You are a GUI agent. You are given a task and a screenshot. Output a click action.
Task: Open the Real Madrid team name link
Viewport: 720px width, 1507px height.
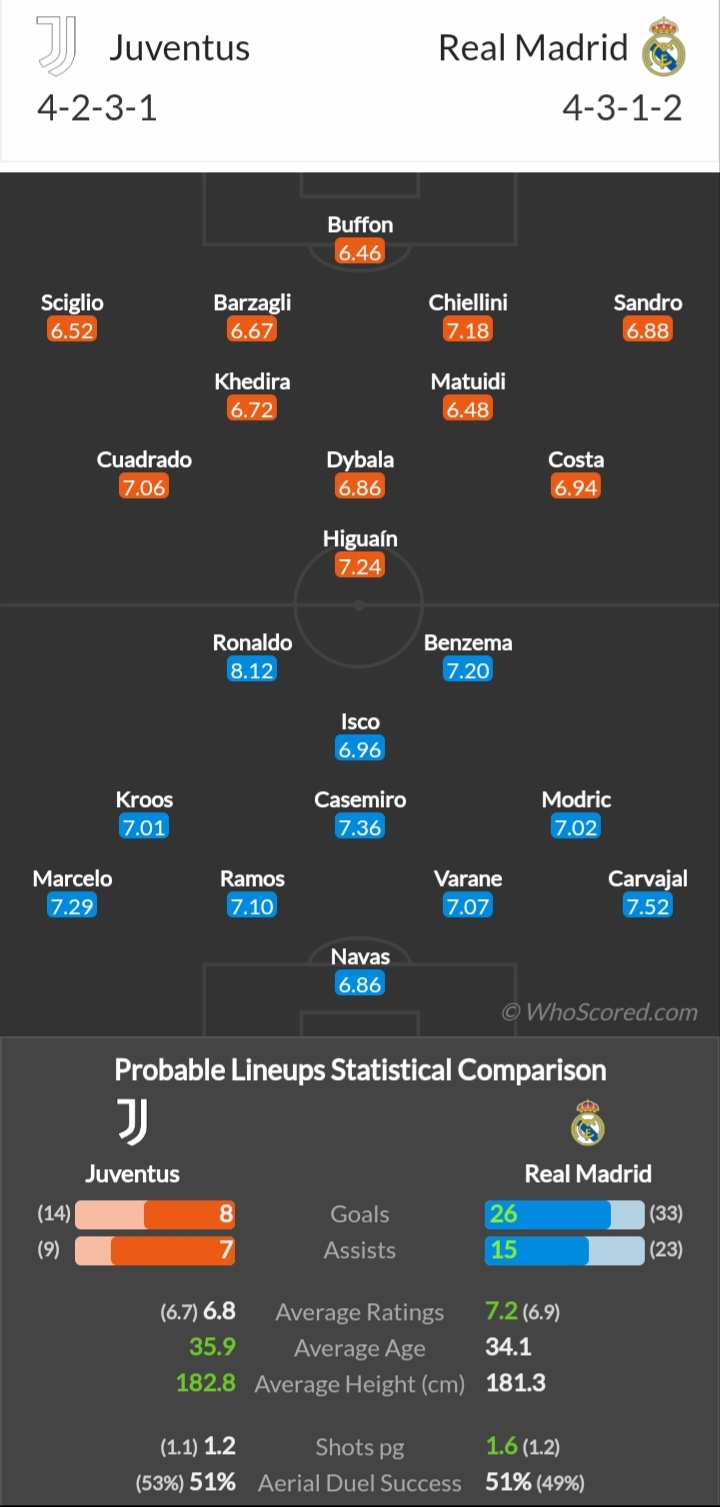point(533,48)
